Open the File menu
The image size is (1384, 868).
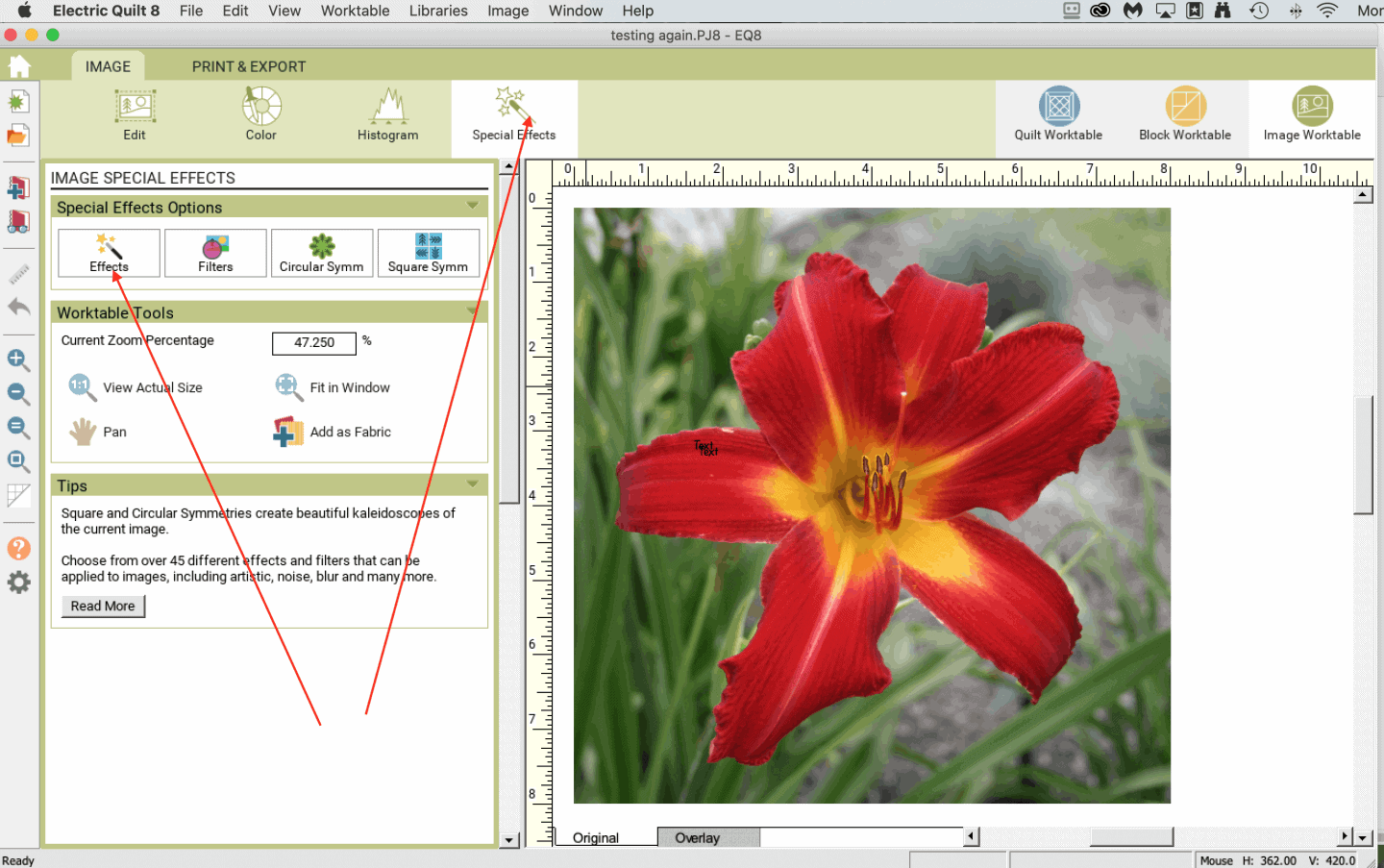[x=191, y=11]
